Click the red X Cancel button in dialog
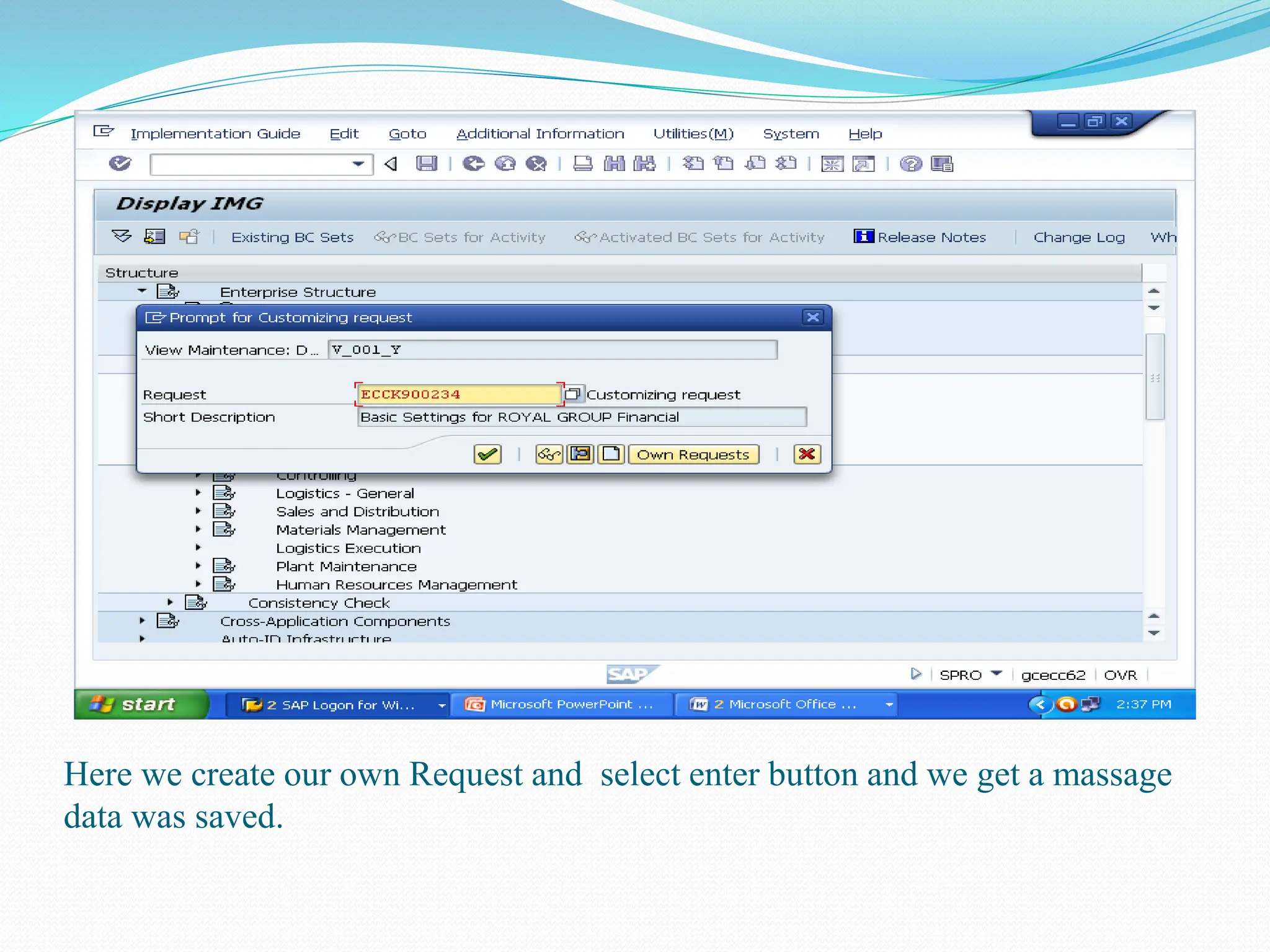Screen dimensions: 1270x952 807,454
